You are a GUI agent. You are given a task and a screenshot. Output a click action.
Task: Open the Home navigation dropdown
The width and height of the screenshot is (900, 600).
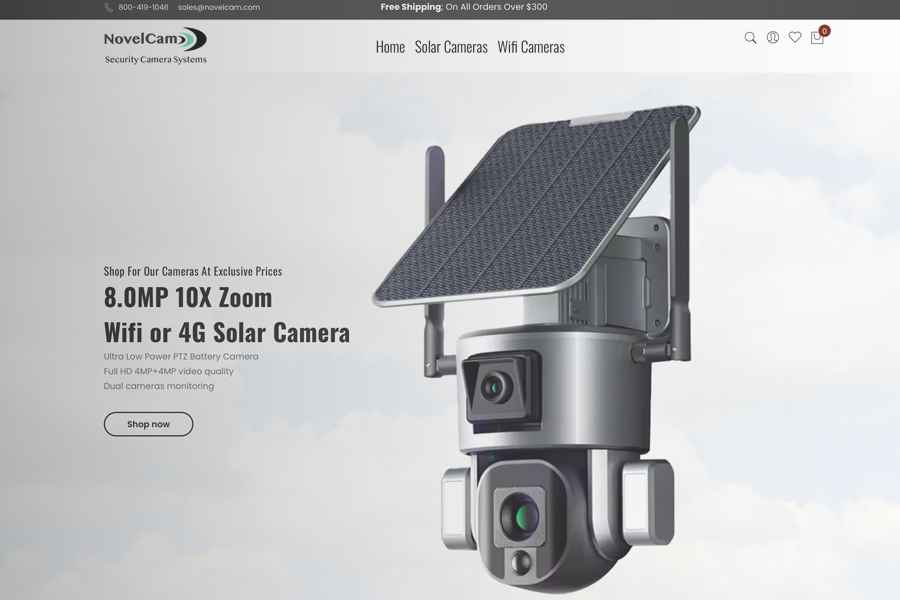coord(390,47)
